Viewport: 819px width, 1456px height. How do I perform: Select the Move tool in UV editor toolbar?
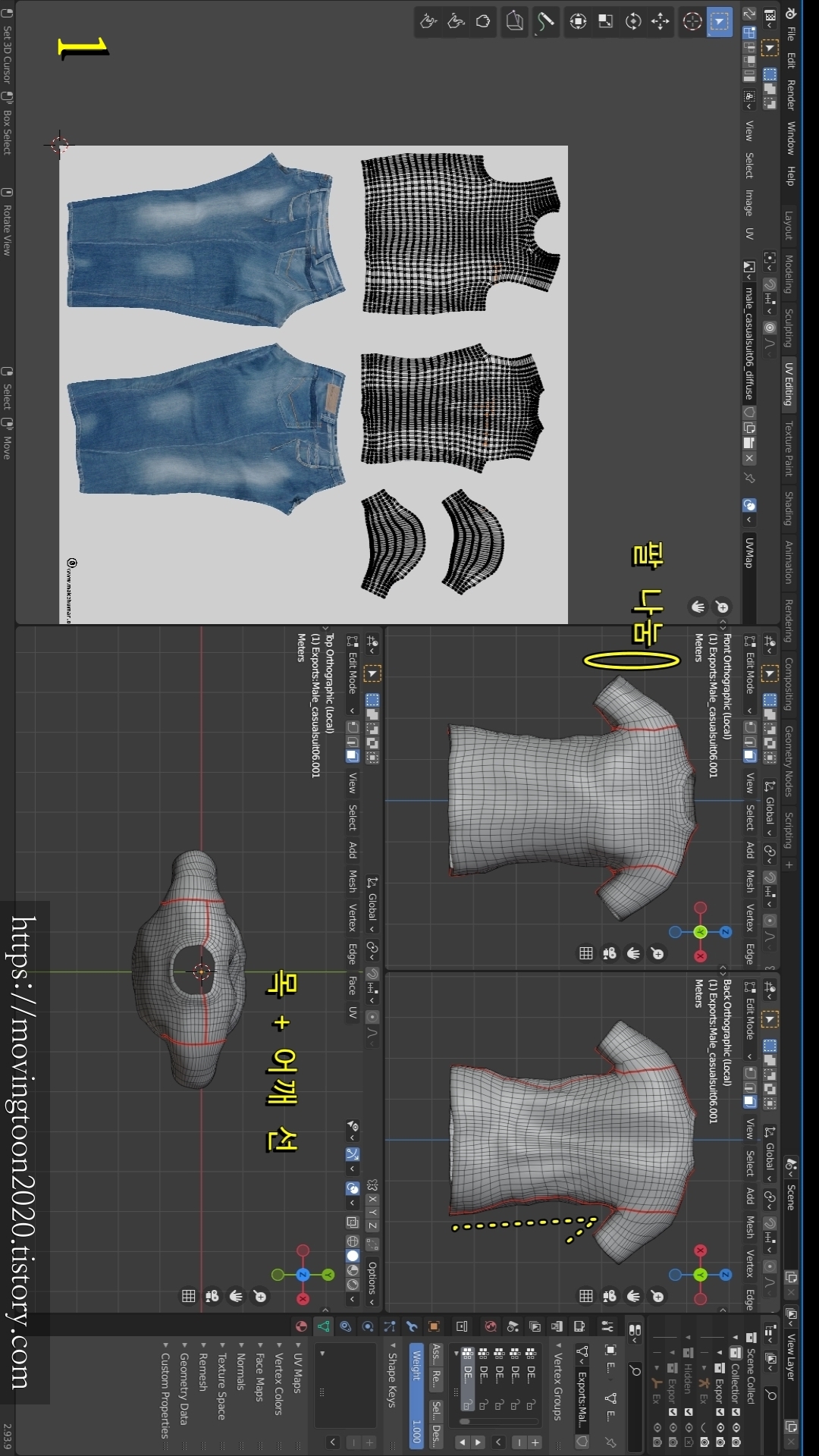click(661, 21)
